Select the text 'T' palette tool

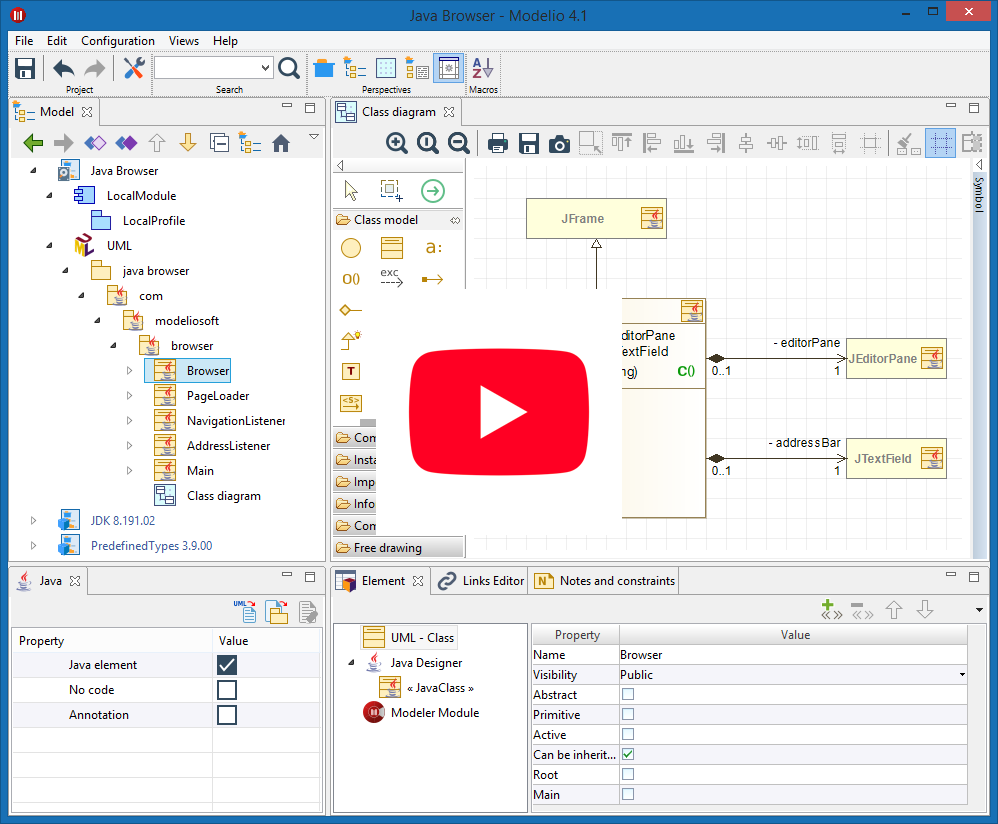point(351,371)
